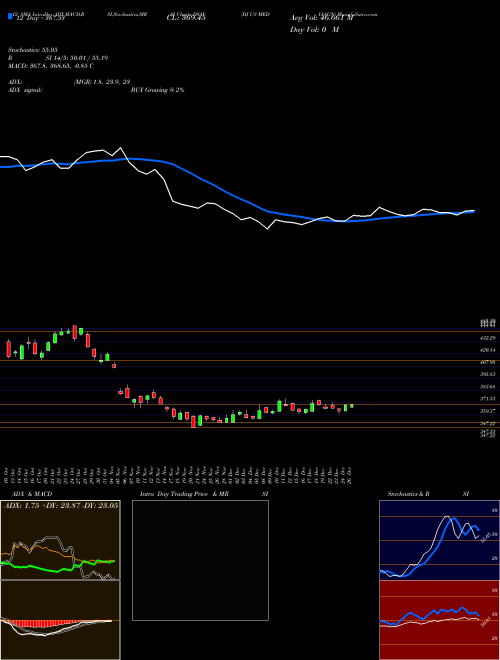Click the ADX & MACD panel title
This screenshot has height=660, width=500.
[32, 494]
